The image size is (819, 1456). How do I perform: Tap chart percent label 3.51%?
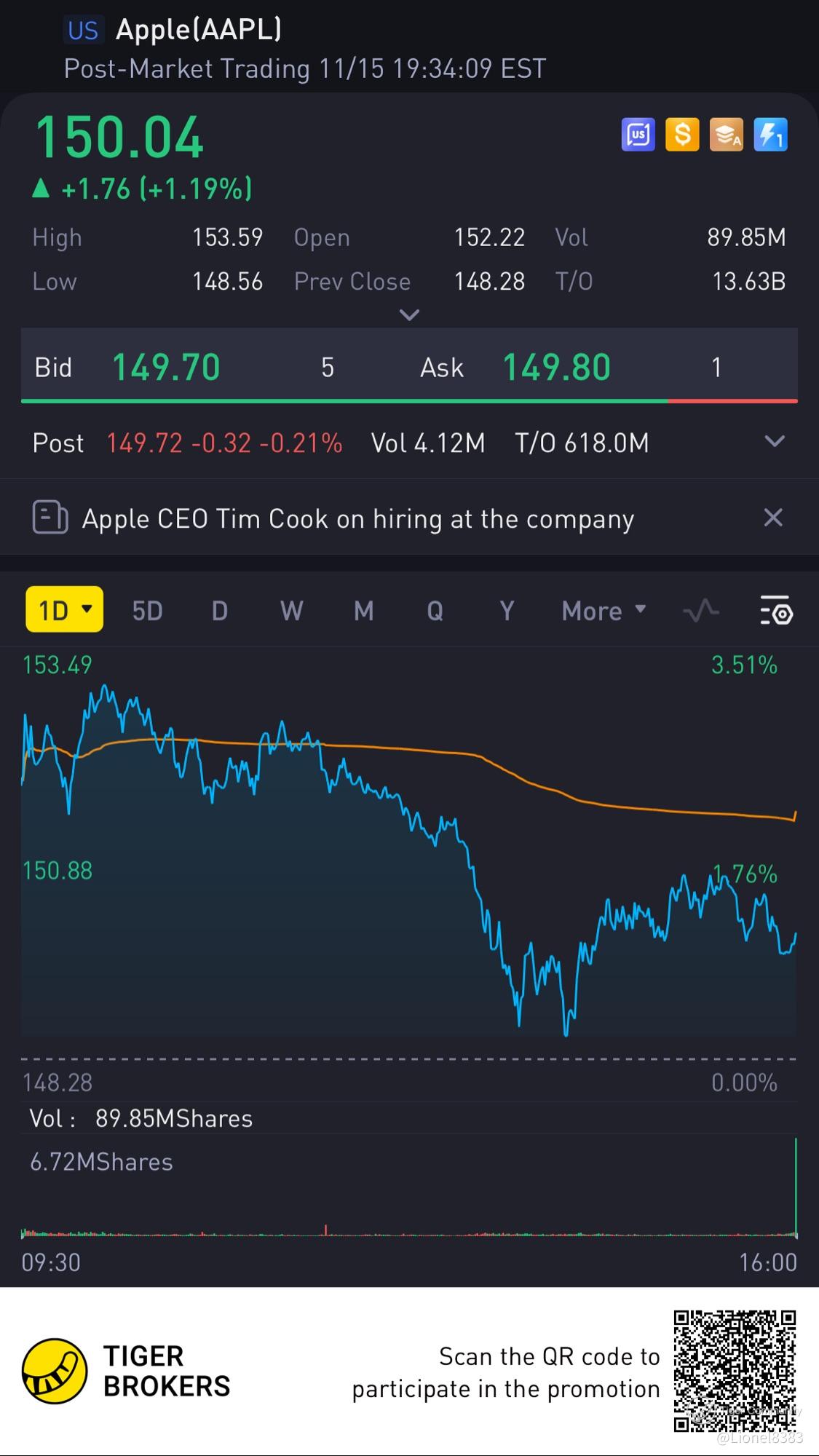click(744, 665)
